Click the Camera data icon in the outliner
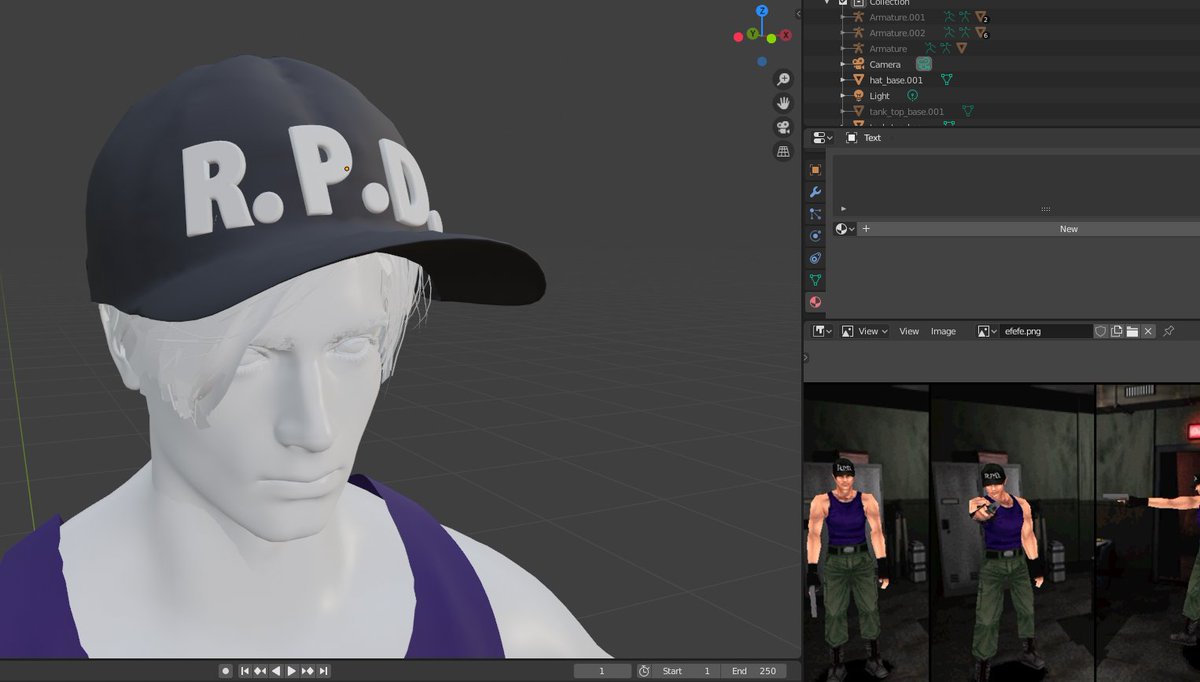The width and height of the screenshot is (1200, 682). pyautogui.click(x=924, y=64)
